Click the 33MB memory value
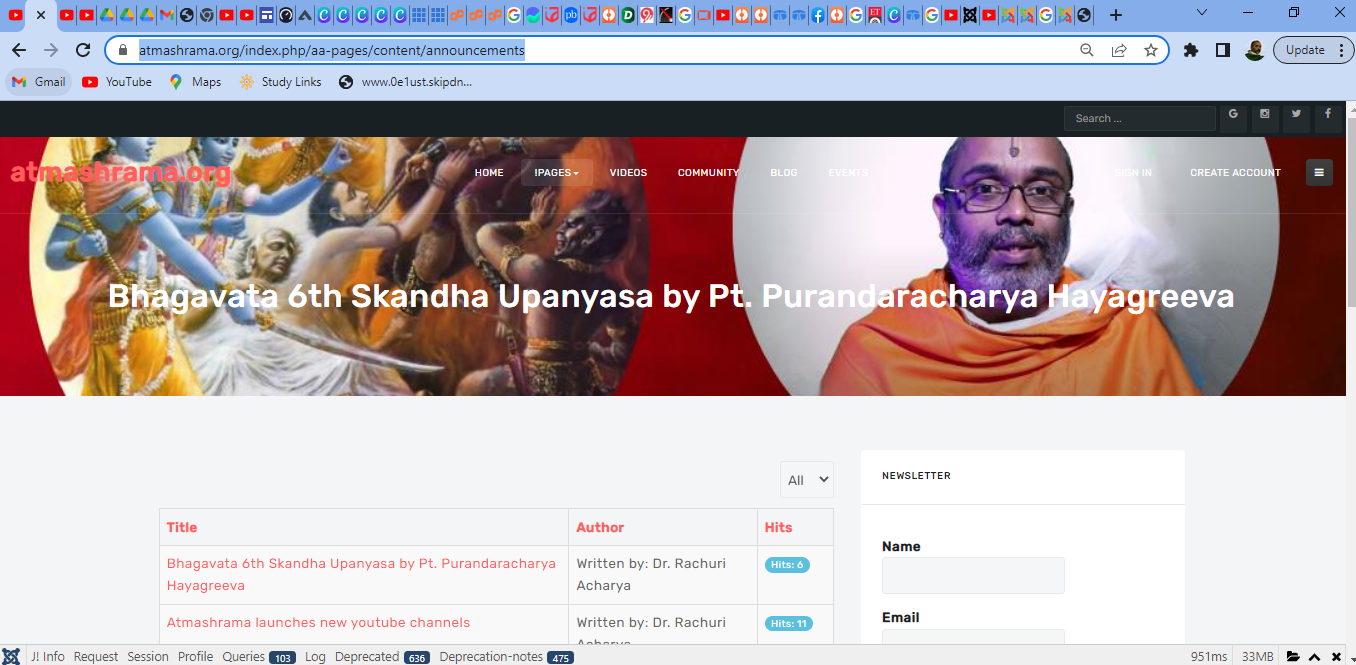Image resolution: width=1356 pixels, height=665 pixels. [1257, 657]
